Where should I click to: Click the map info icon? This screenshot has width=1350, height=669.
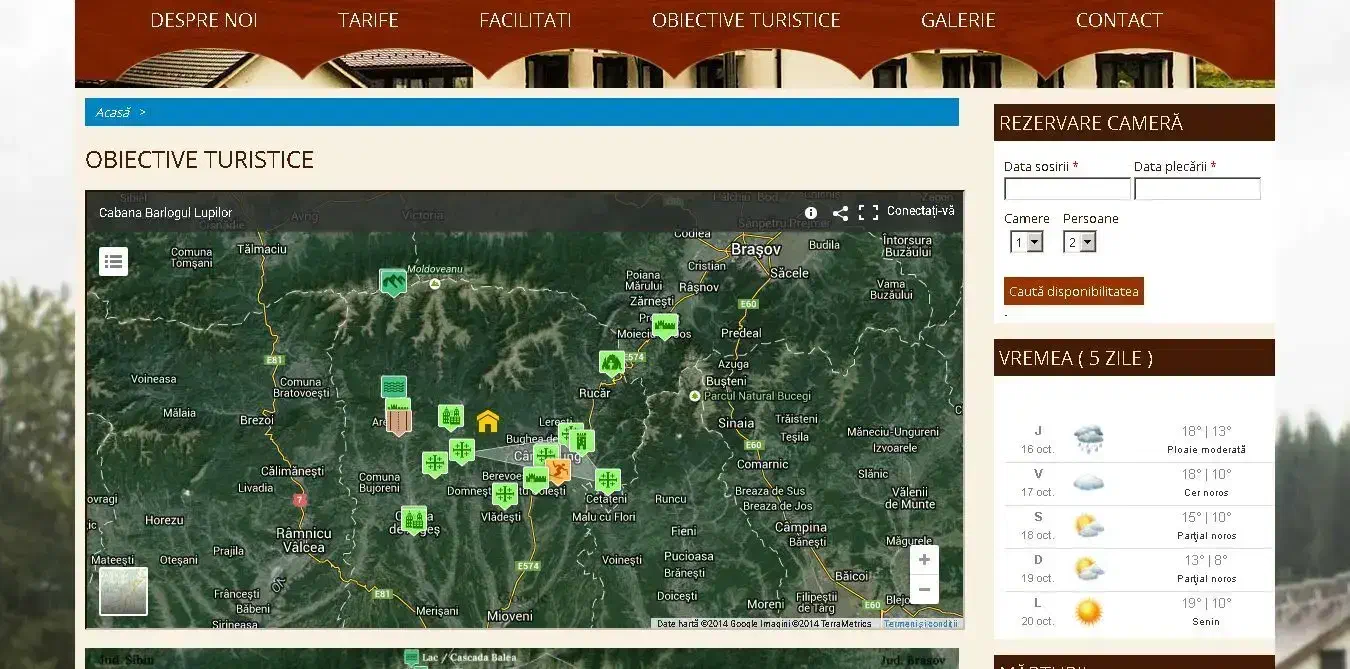tap(811, 213)
